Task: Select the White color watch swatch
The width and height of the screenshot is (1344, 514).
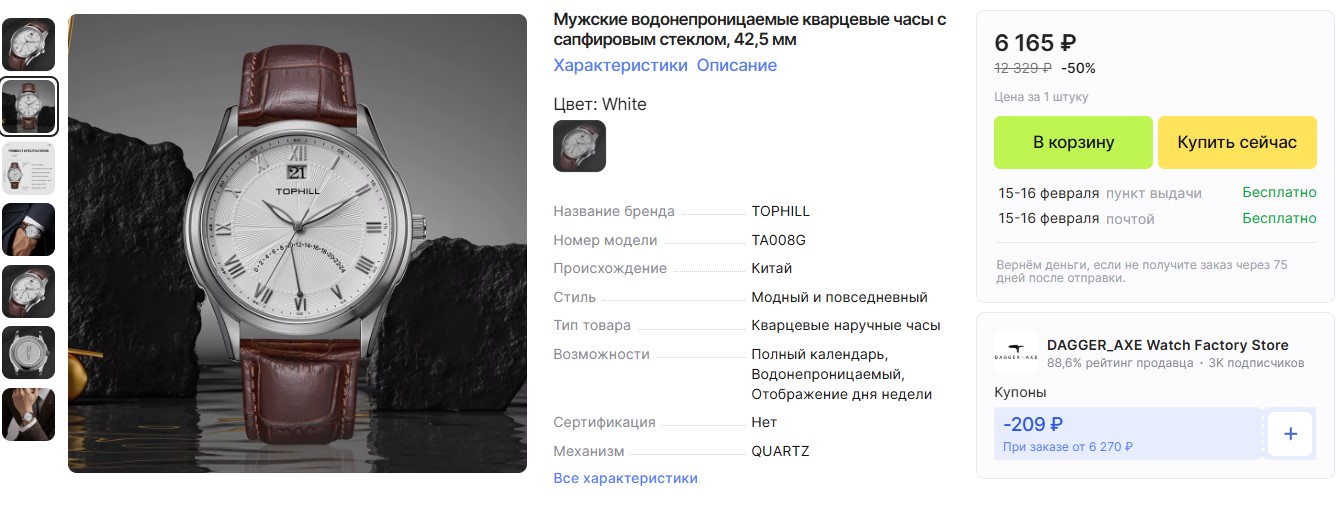Action: click(580, 146)
